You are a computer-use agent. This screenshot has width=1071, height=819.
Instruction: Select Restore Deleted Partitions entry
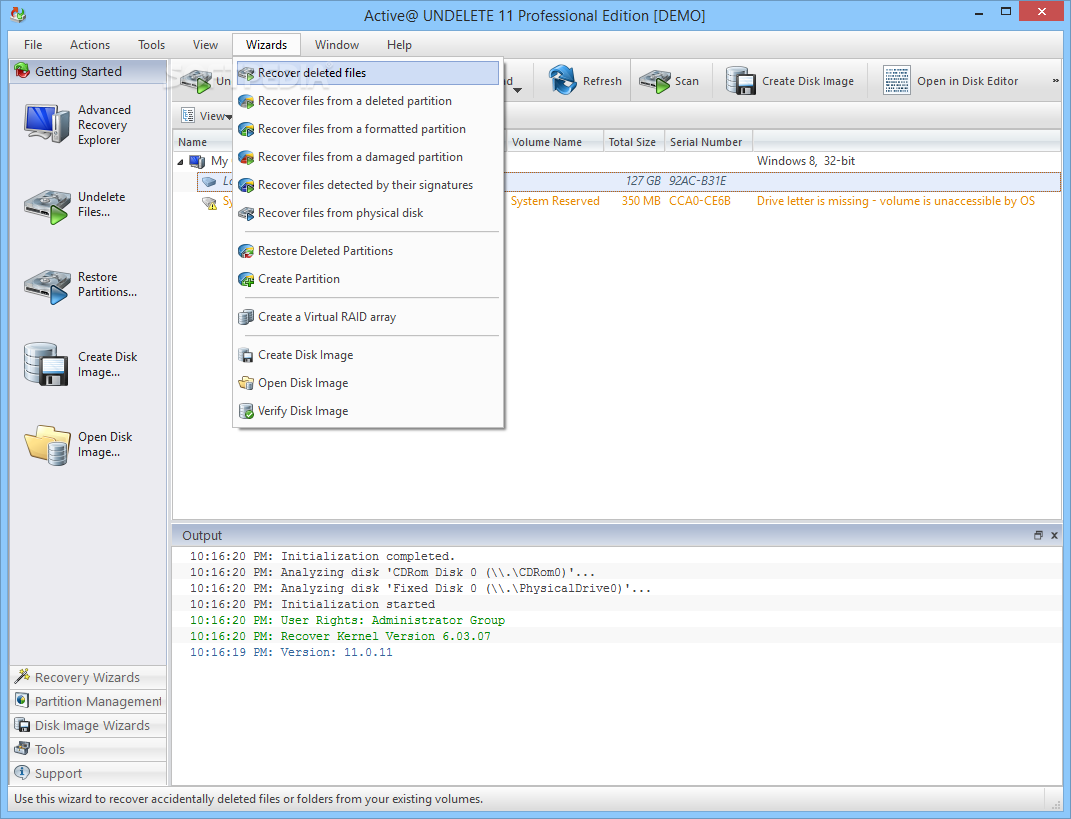tap(367, 251)
